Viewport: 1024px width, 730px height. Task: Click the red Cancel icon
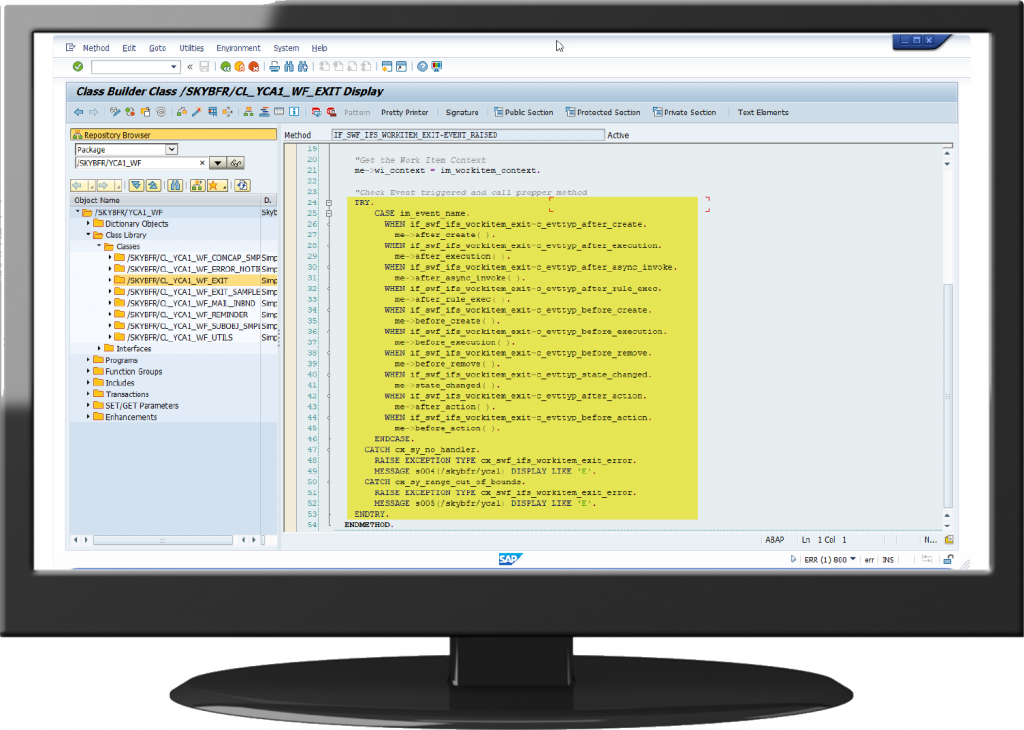pyautogui.click(x=254, y=67)
